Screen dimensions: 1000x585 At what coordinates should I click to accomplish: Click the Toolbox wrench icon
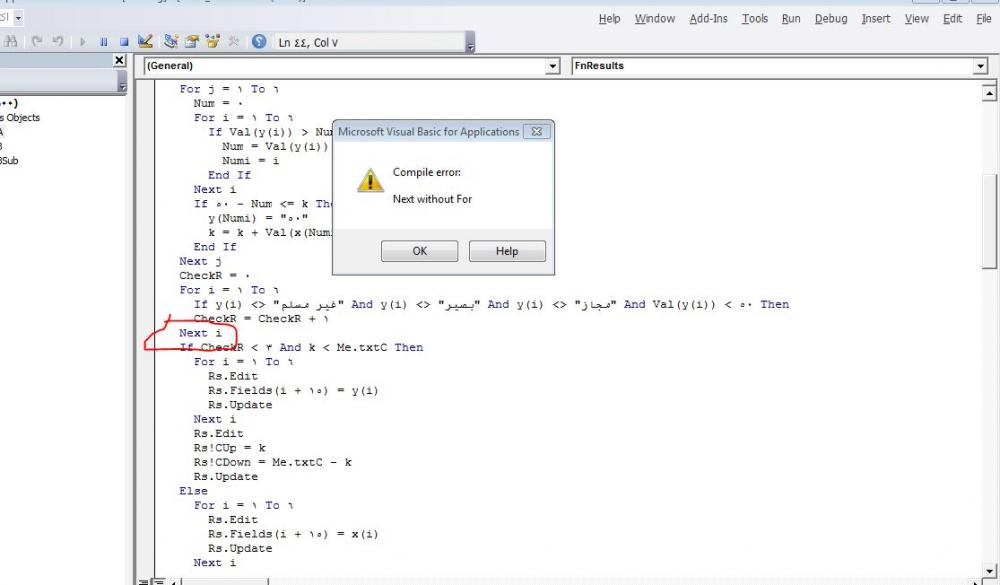[x=233, y=41]
